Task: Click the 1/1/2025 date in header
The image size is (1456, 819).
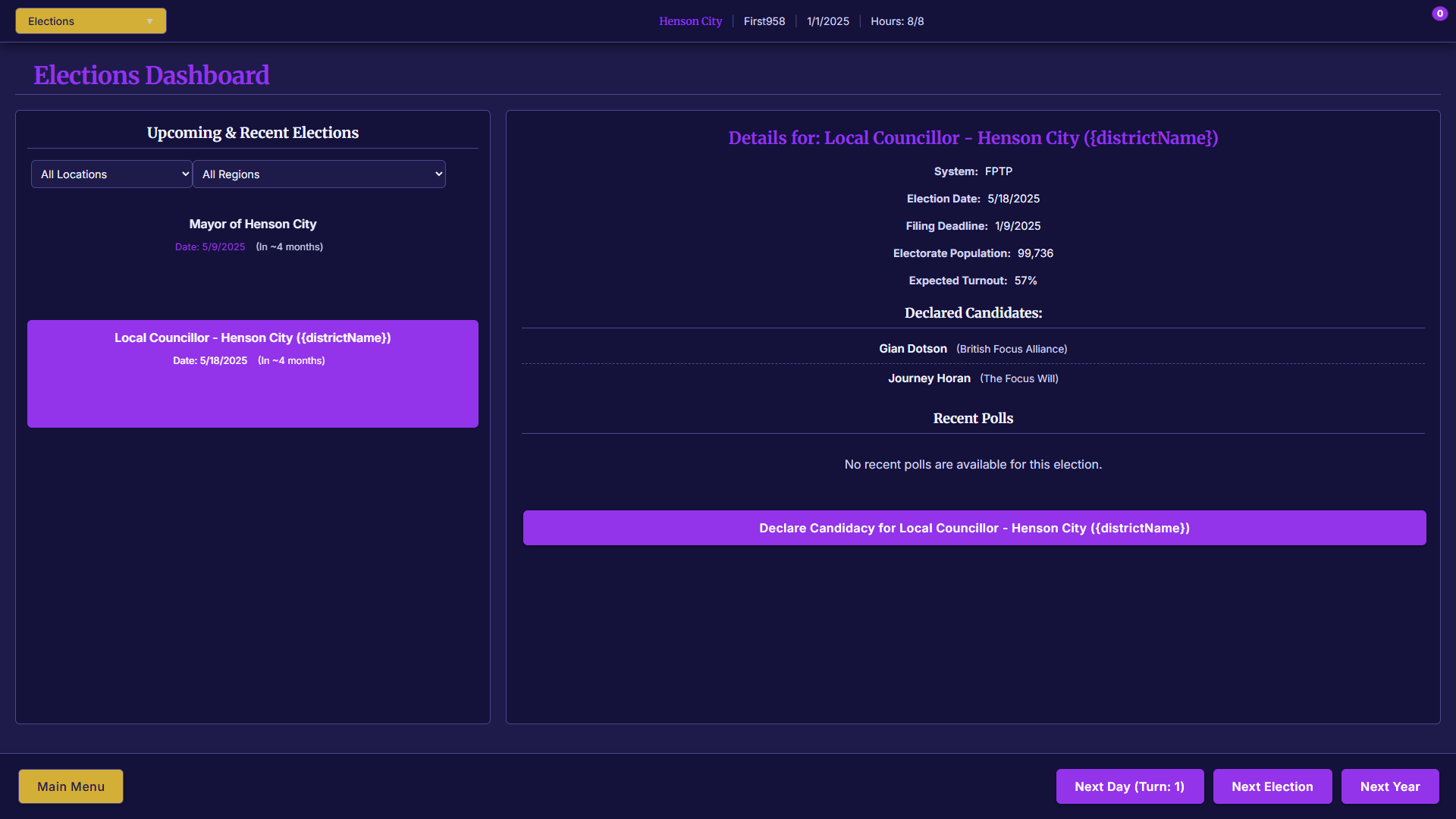Action: click(x=827, y=21)
